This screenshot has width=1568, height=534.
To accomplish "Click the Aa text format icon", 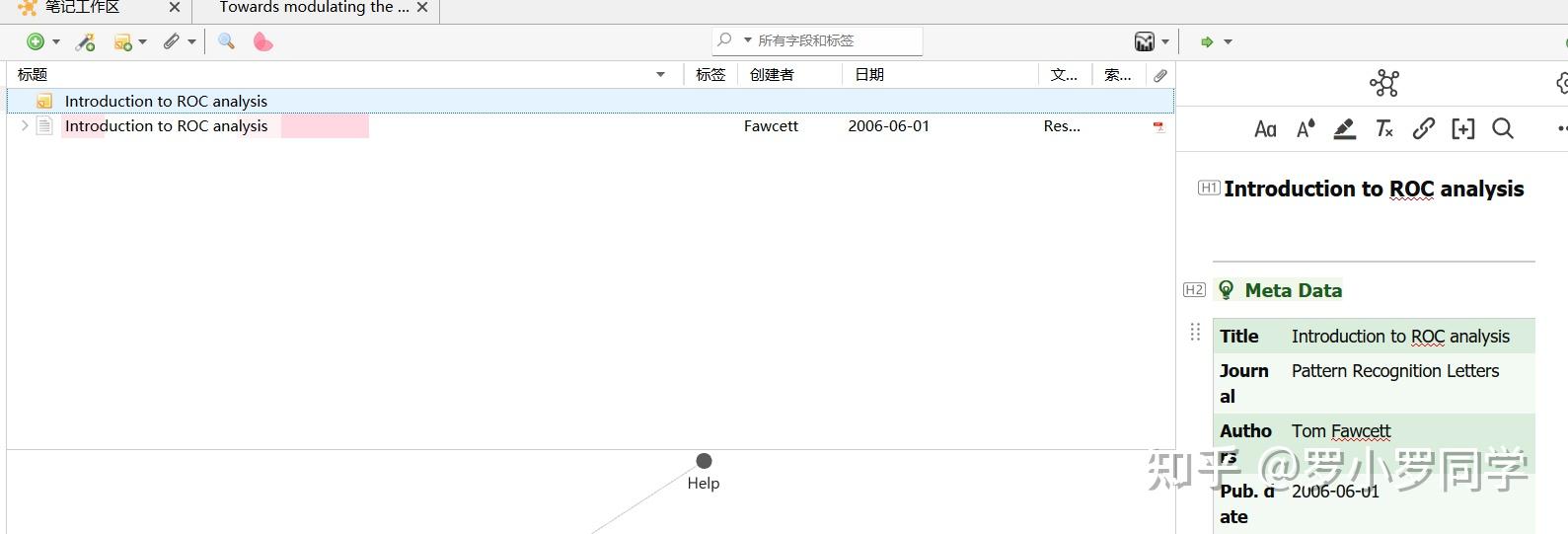I will coord(1265,129).
